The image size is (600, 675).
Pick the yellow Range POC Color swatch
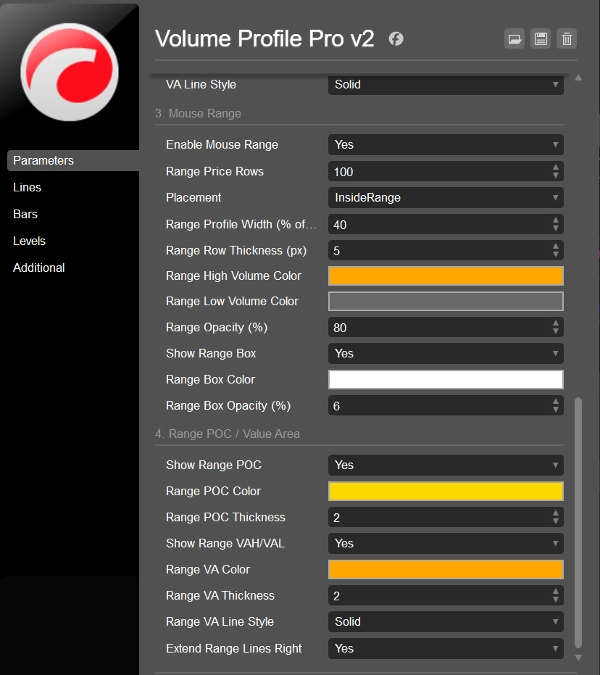pos(445,491)
